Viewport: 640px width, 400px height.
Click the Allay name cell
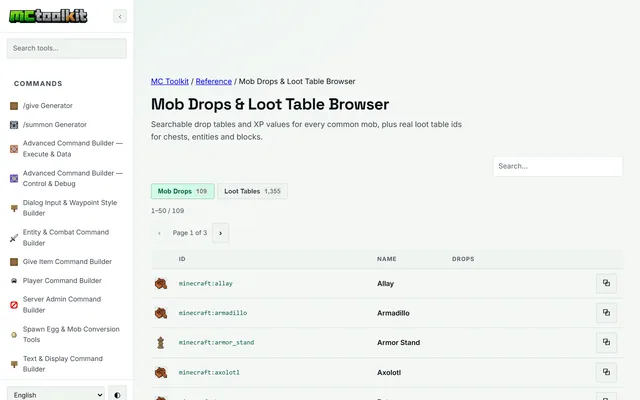385,284
